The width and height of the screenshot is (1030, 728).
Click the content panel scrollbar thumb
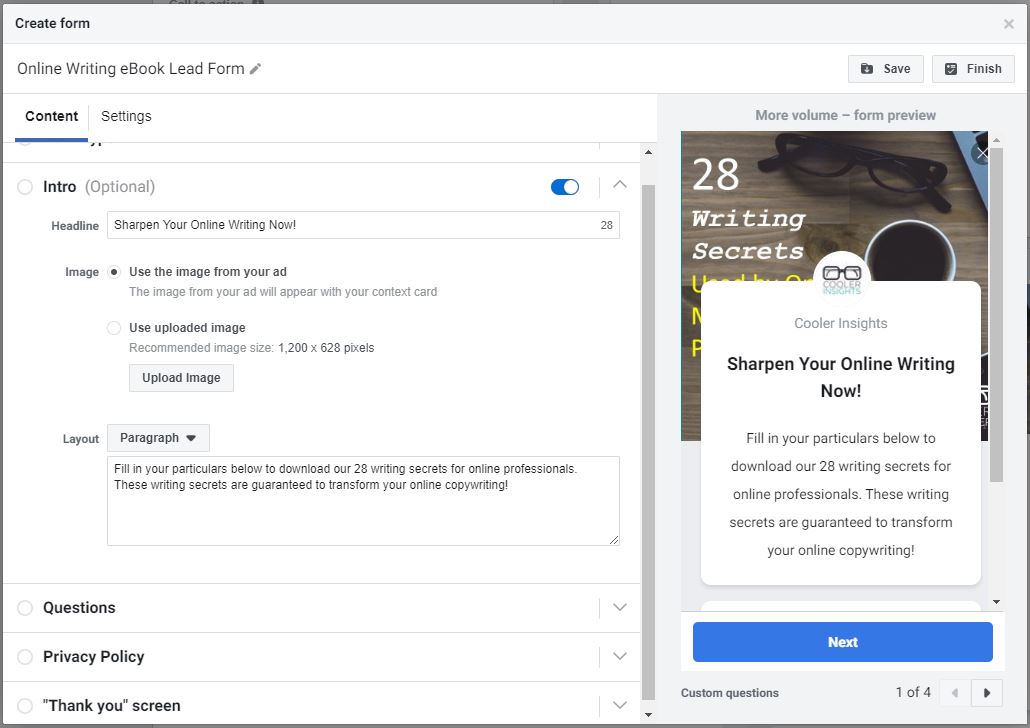click(x=648, y=442)
